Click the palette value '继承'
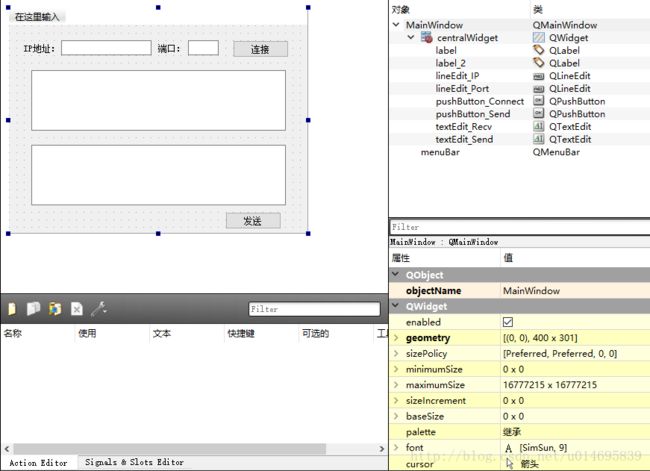650x471 pixels. click(x=512, y=432)
